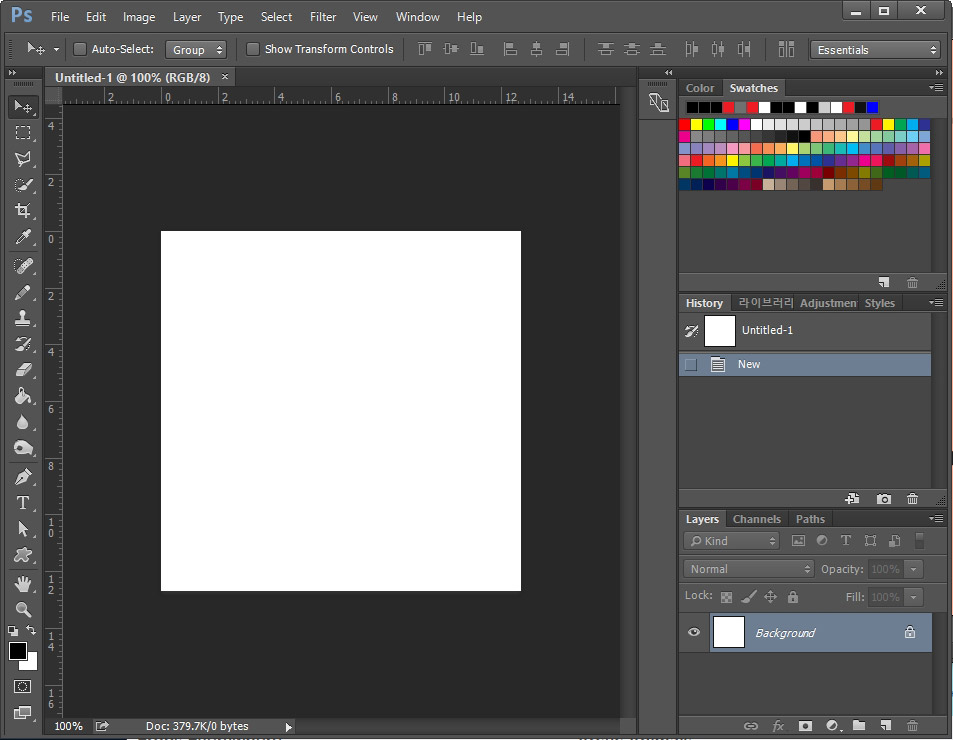Expand the Opacity slider arrow
953x740 pixels.
click(913, 569)
